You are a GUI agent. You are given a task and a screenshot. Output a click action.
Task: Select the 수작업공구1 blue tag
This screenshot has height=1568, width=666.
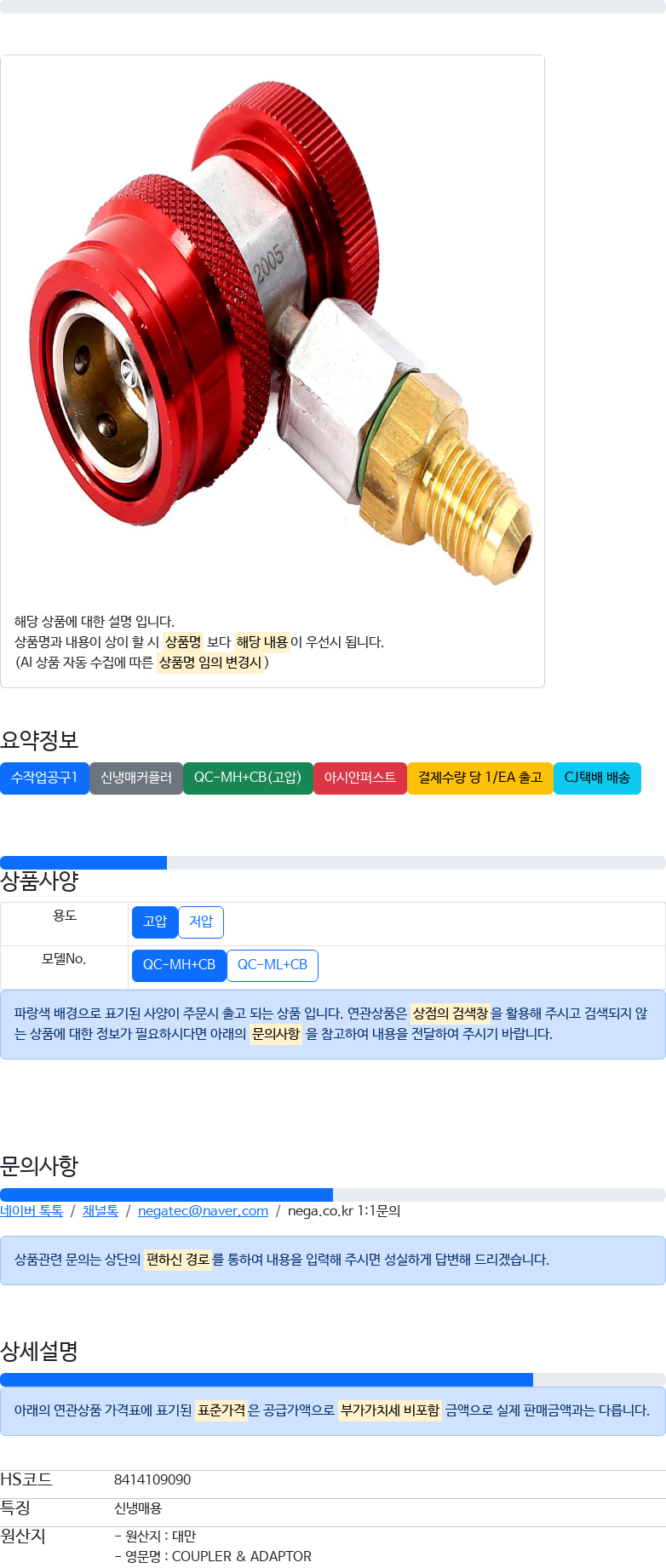tap(44, 778)
